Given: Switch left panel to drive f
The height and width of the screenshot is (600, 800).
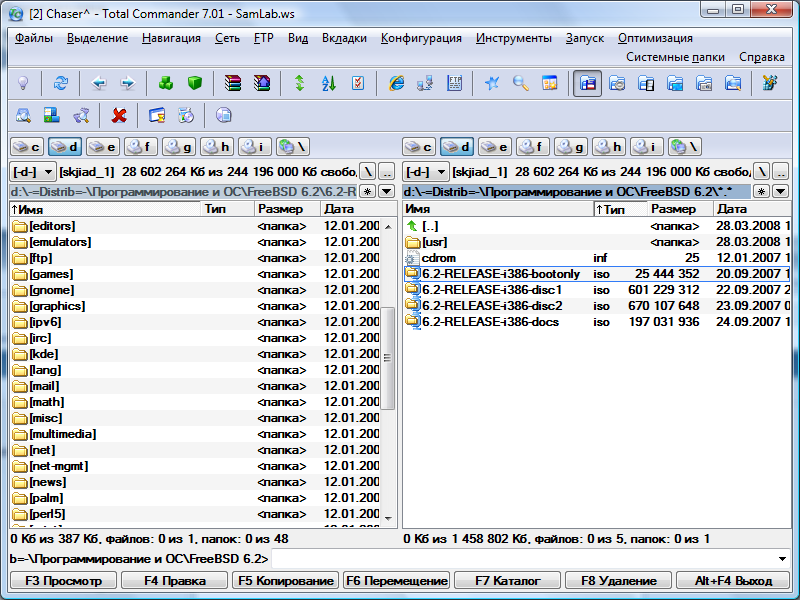Looking at the screenshot, I should [x=141, y=147].
